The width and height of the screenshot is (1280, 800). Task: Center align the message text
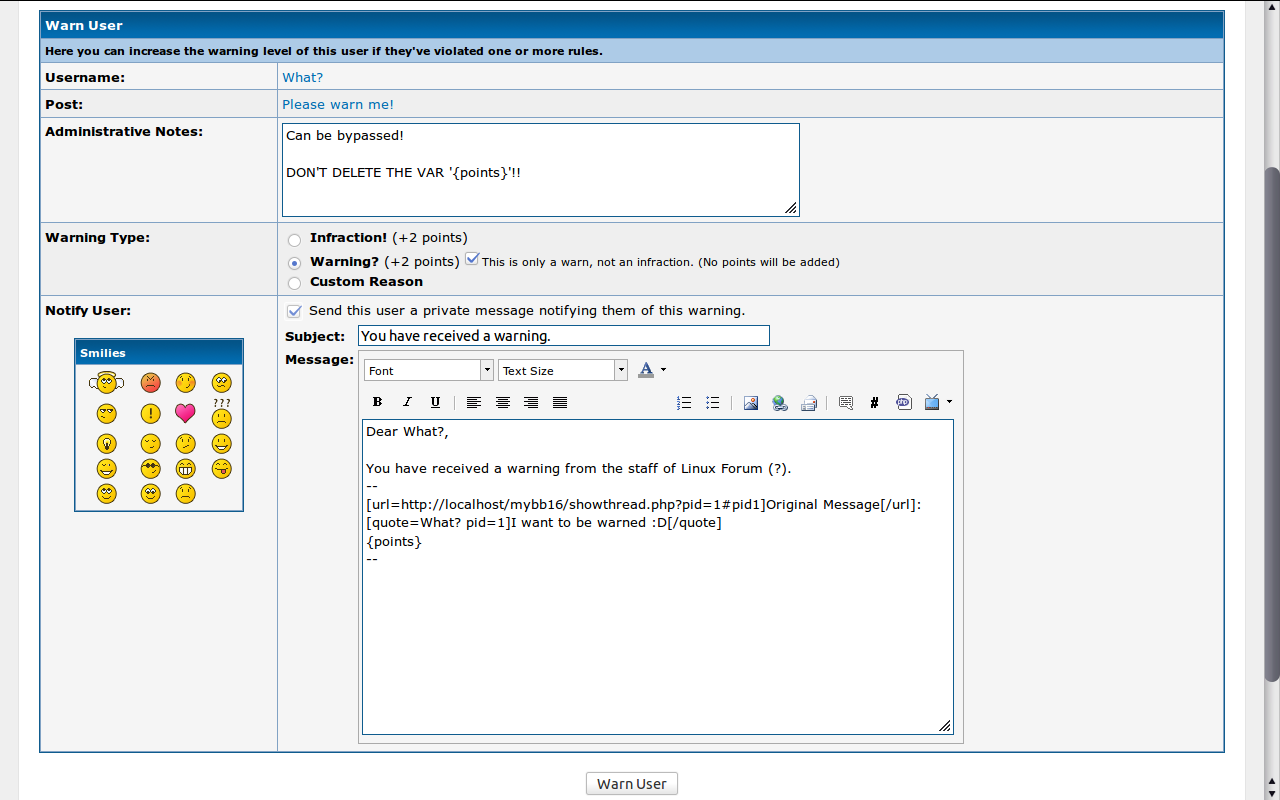click(503, 402)
